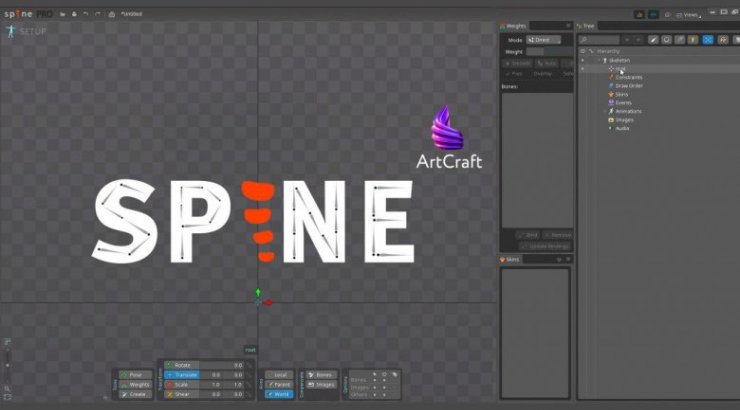Choose the World axes option

pyautogui.click(x=279, y=394)
